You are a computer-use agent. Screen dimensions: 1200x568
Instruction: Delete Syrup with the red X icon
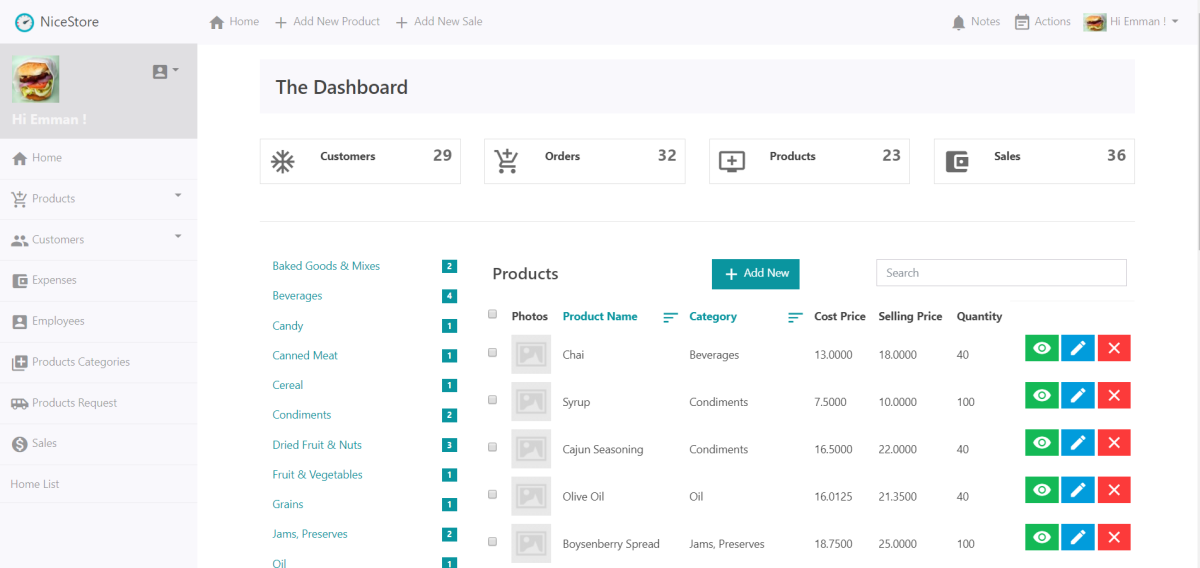click(1114, 395)
